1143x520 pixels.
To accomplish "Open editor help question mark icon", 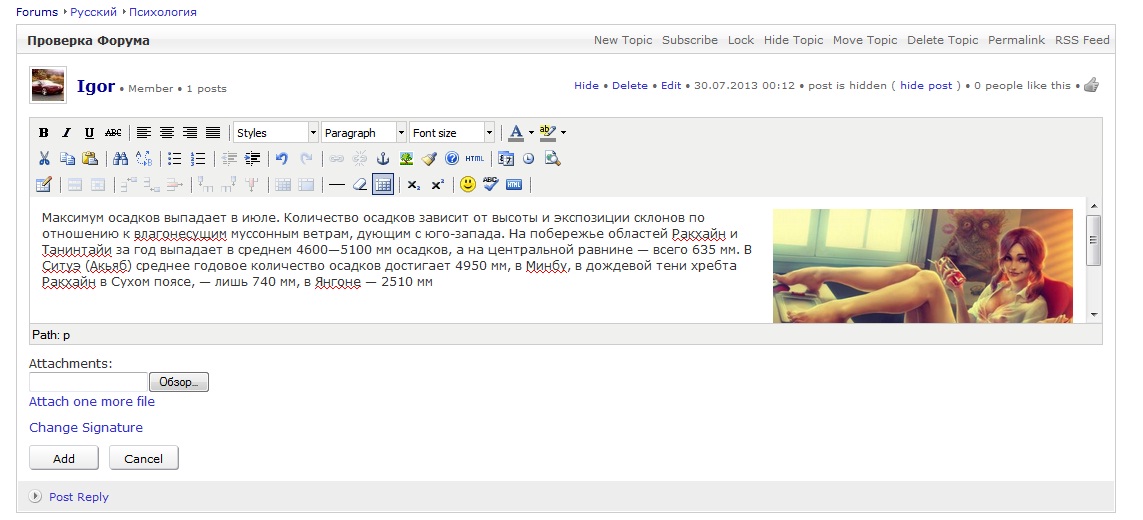I will tap(452, 158).
